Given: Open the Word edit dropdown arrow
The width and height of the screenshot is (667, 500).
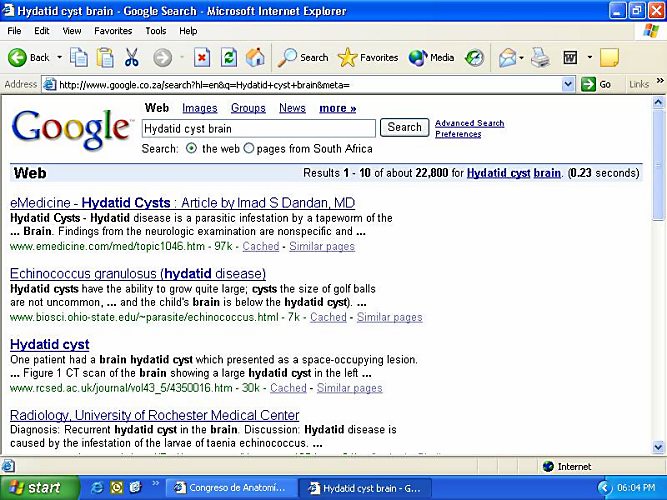Looking at the screenshot, I should 590,57.
